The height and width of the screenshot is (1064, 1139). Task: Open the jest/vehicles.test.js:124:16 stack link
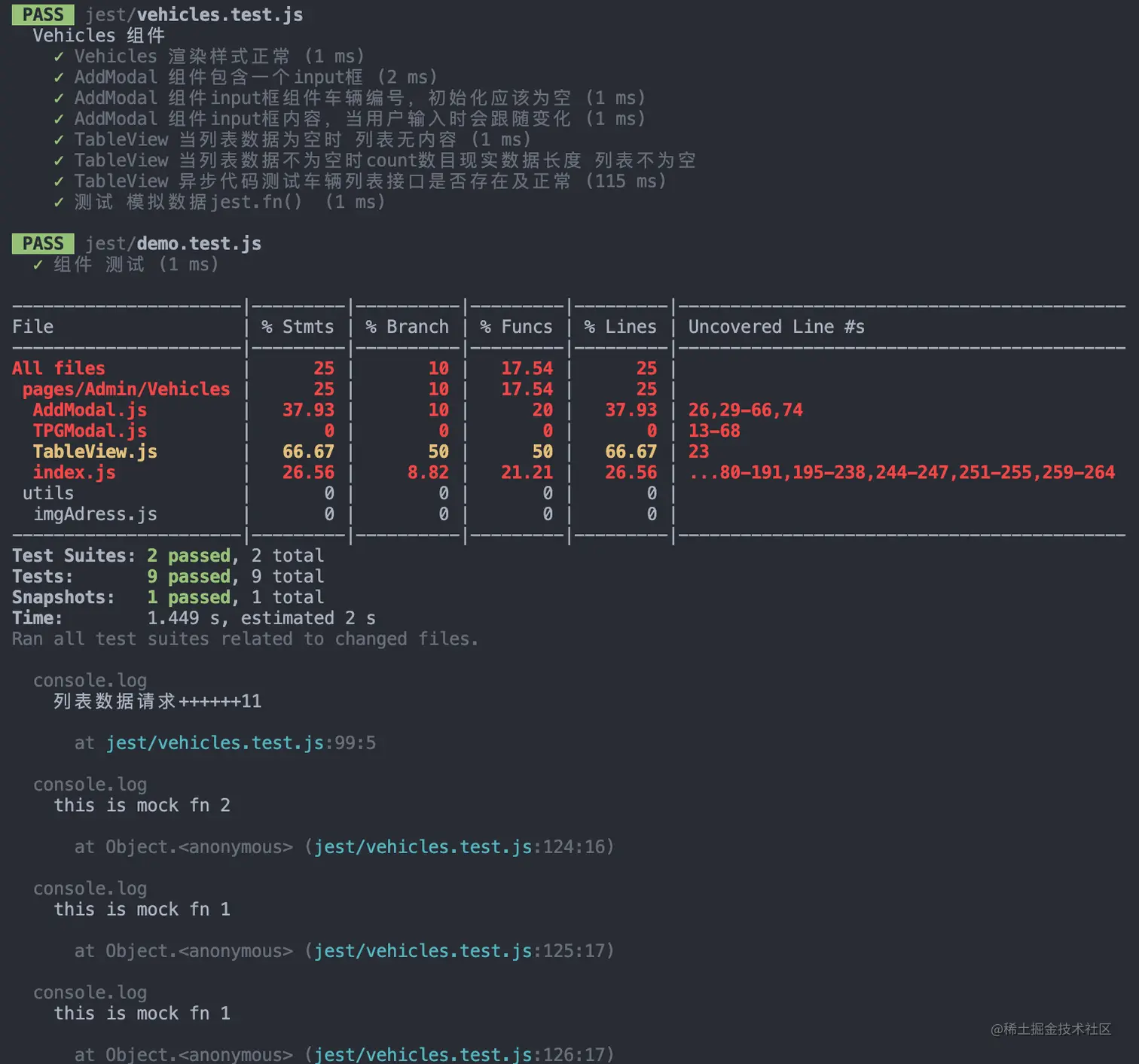point(460,847)
